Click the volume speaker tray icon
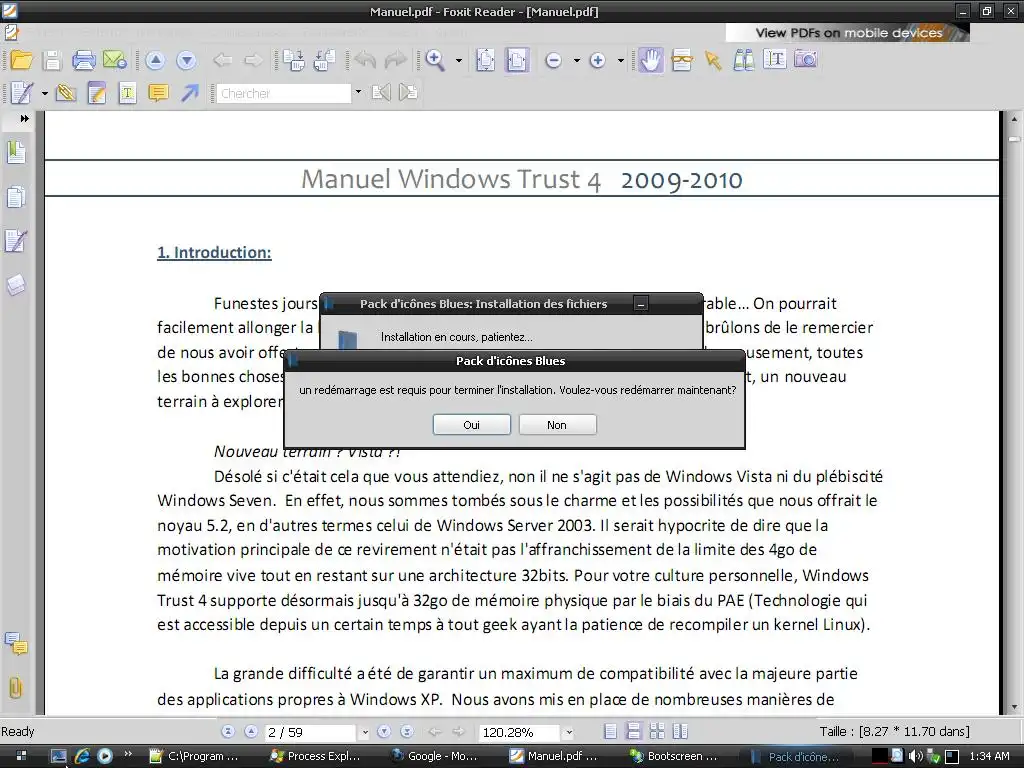 915,756
